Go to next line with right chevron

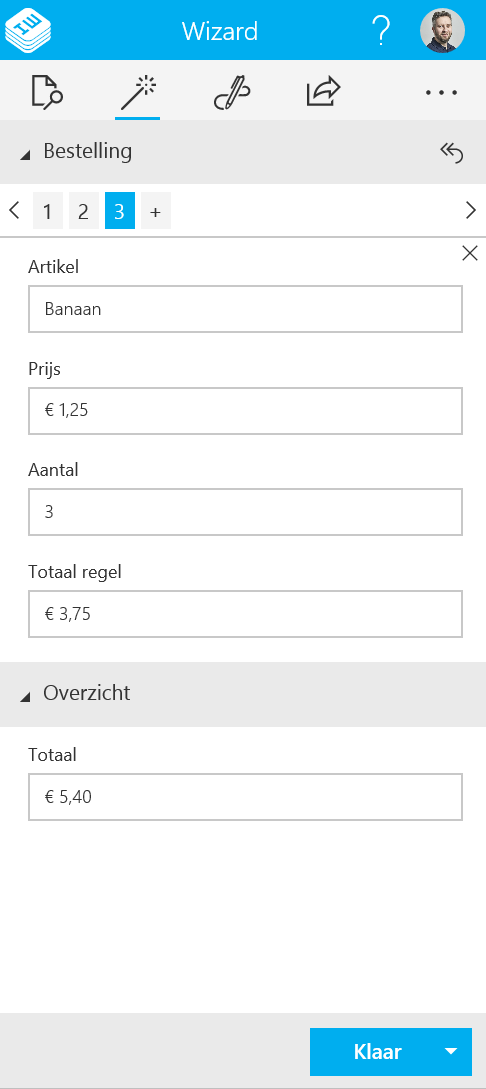pos(471,210)
